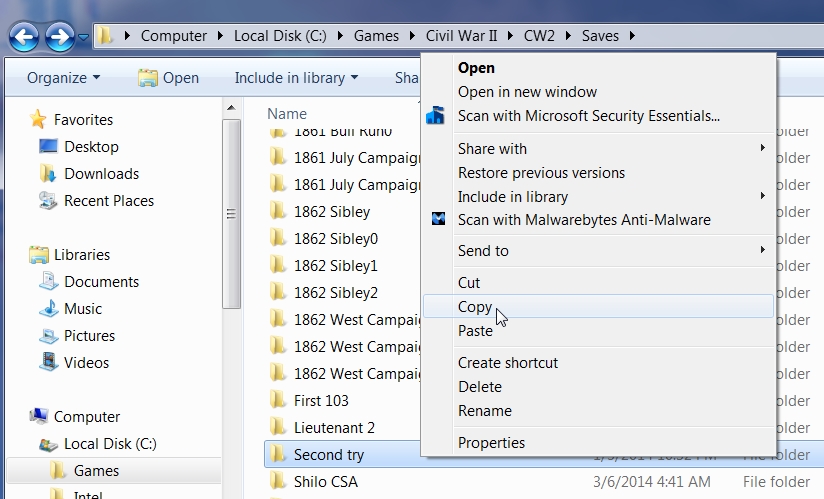Choose Copy from the context menu
This screenshot has height=499, width=824.
[475, 307]
